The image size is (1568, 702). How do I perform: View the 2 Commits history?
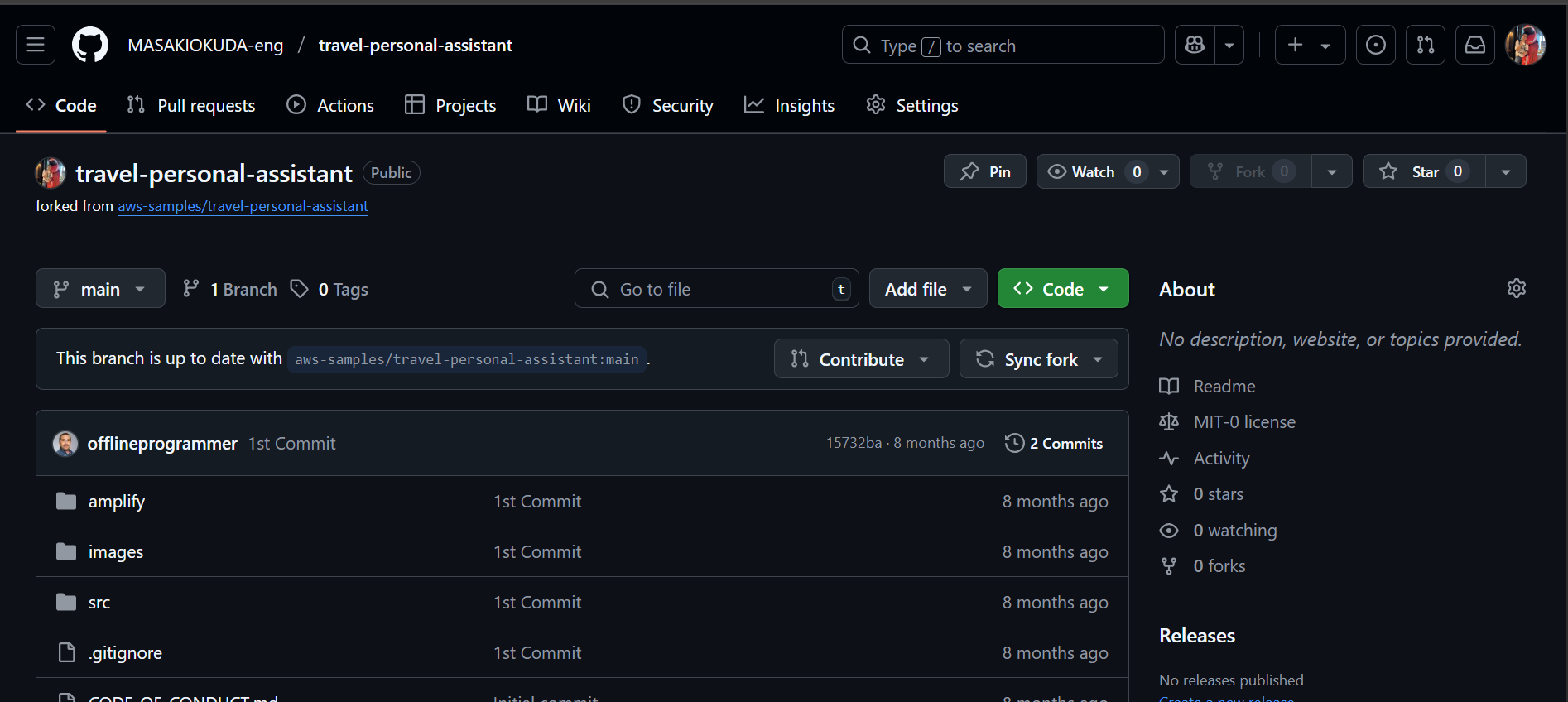1055,443
